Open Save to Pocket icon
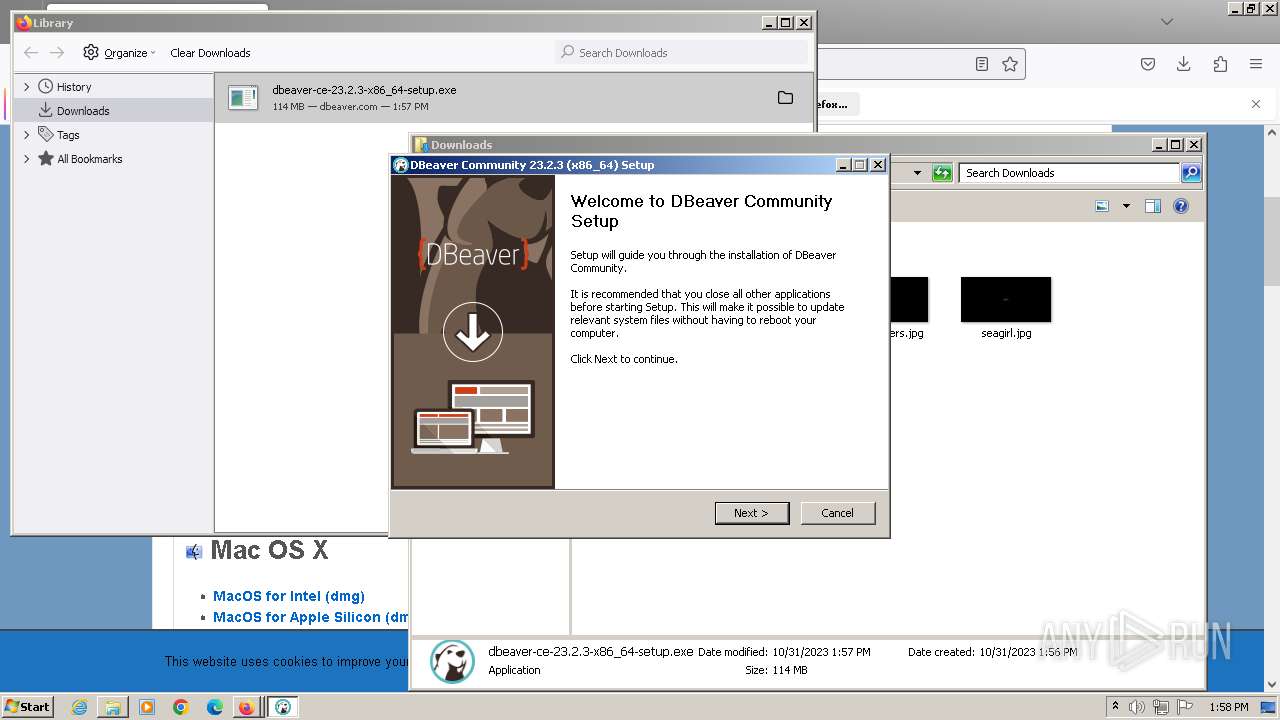1280x720 pixels. (x=1148, y=64)
